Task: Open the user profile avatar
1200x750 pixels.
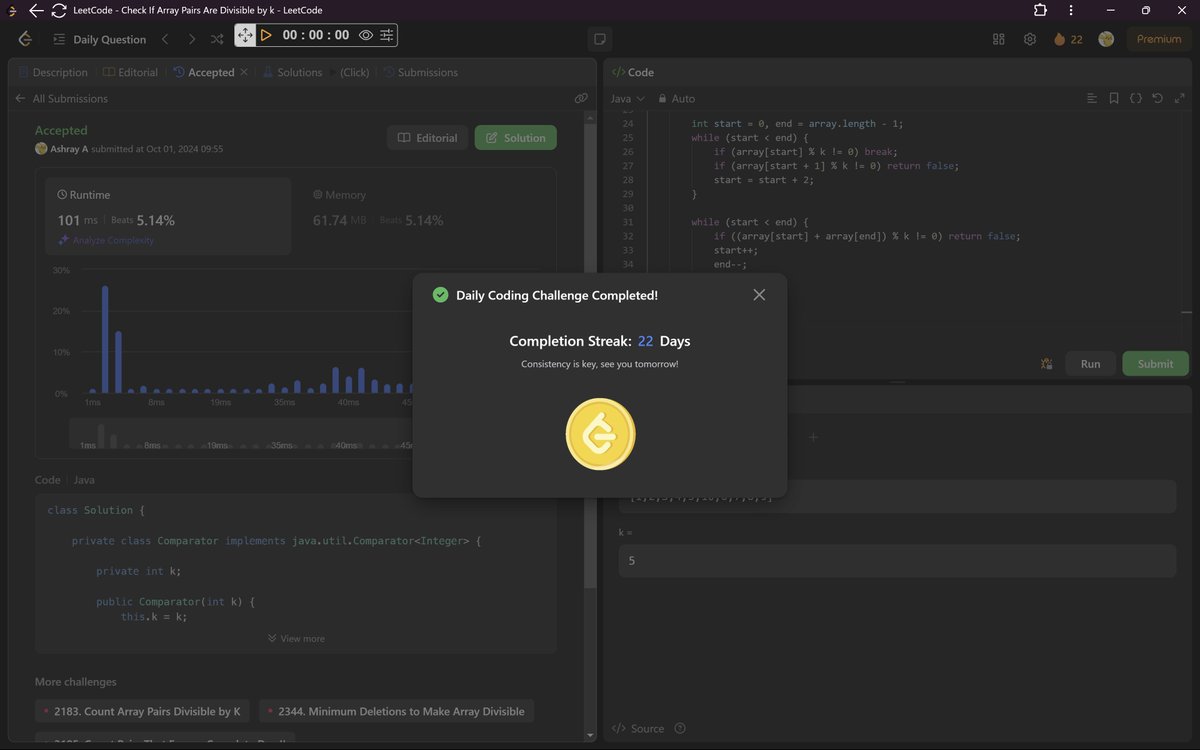Action: [1106, 39]
